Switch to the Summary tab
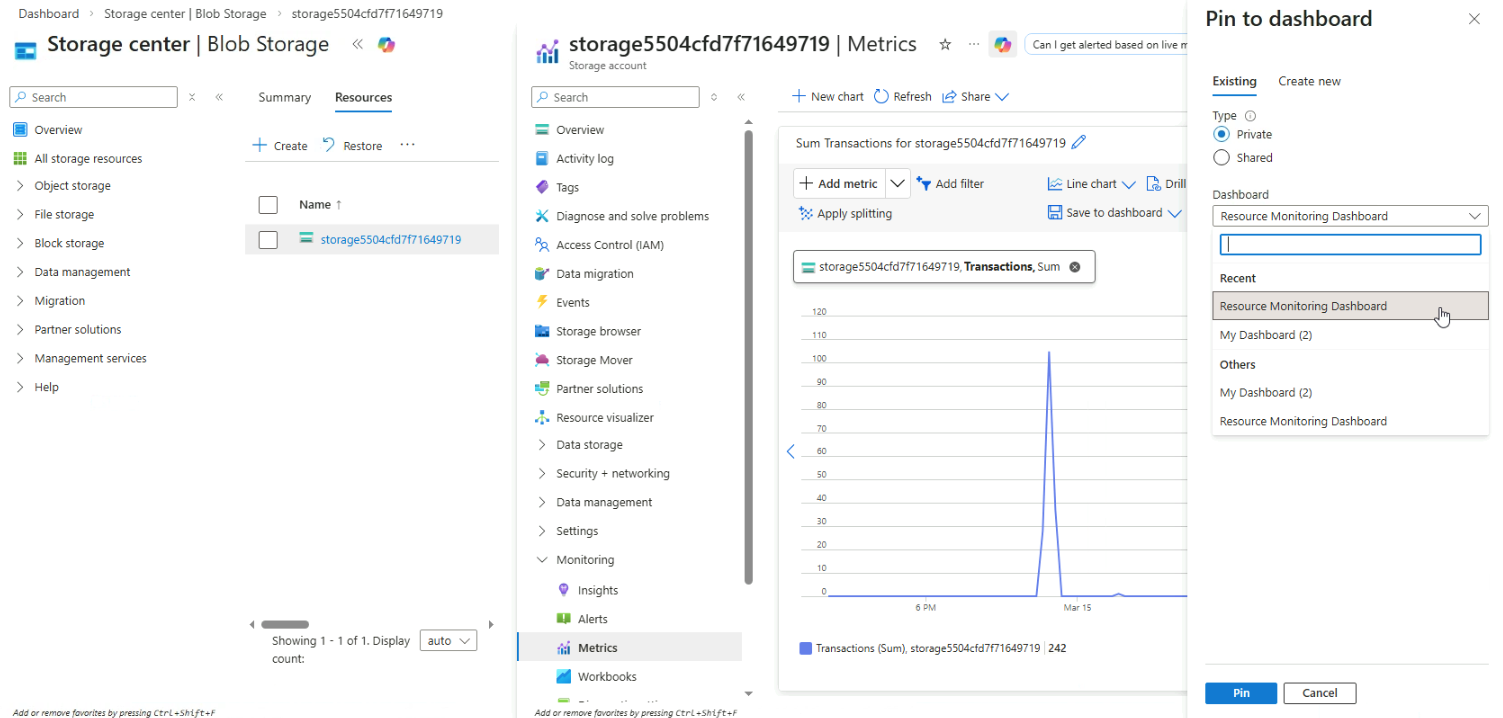1503x718 pixels. click(284, 97)
